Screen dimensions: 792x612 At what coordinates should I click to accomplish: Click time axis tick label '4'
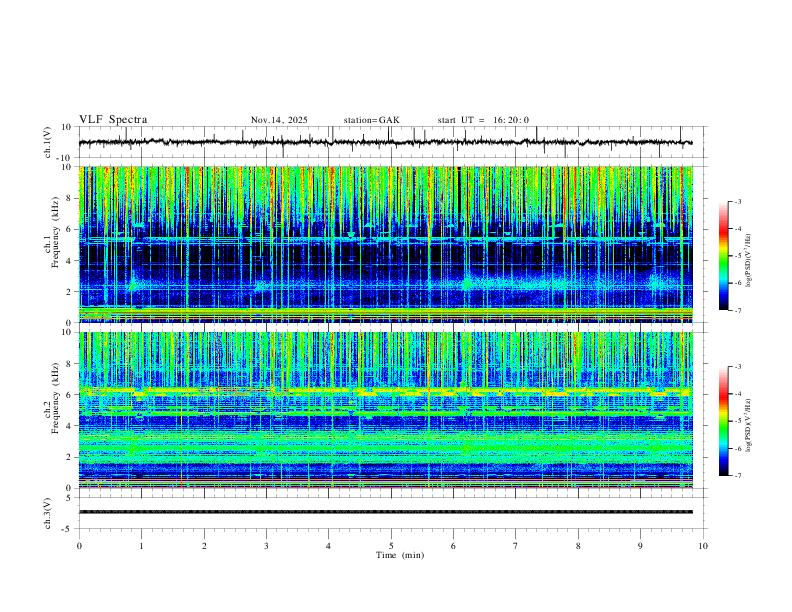point(329,546)
